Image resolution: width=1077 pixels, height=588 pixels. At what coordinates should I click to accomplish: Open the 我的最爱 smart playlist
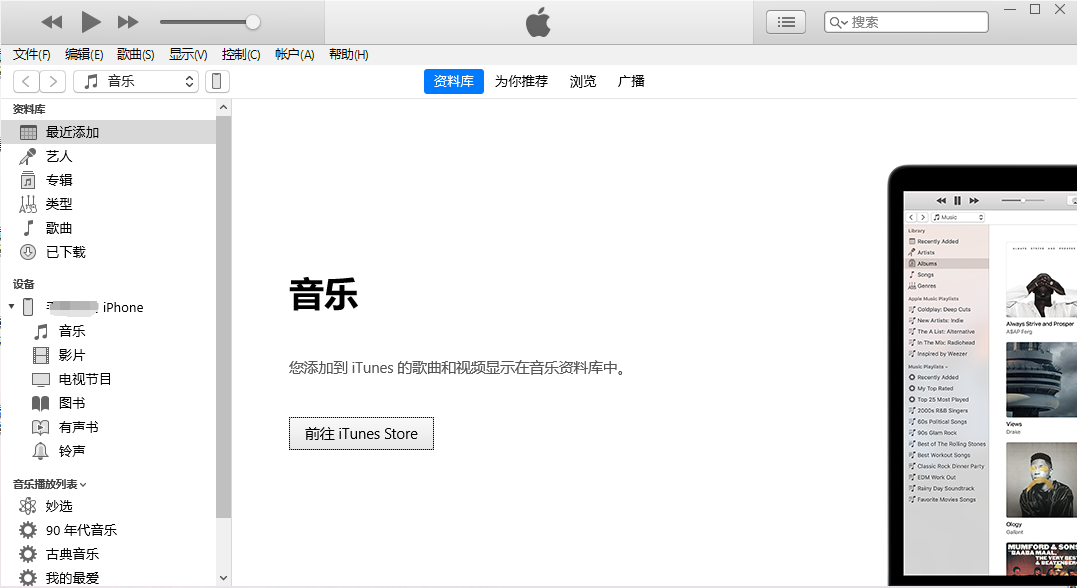(109, 577)
